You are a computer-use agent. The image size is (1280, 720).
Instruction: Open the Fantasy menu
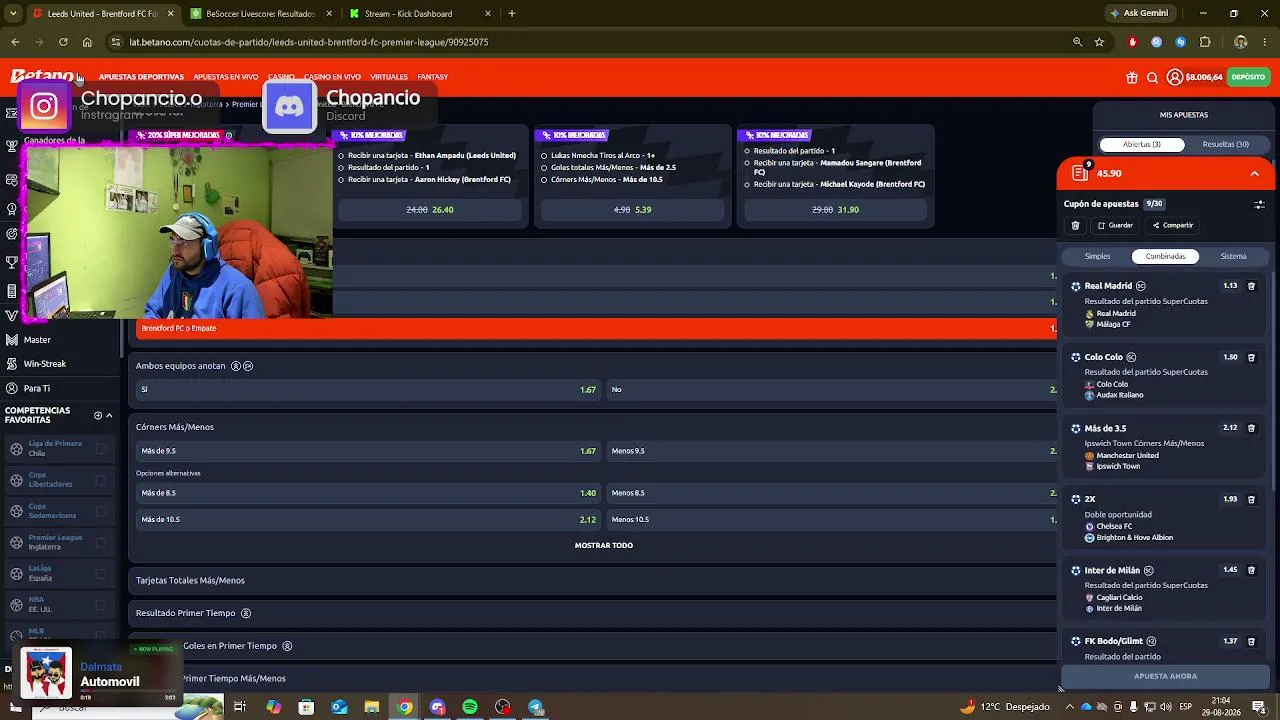pos(433,77)
